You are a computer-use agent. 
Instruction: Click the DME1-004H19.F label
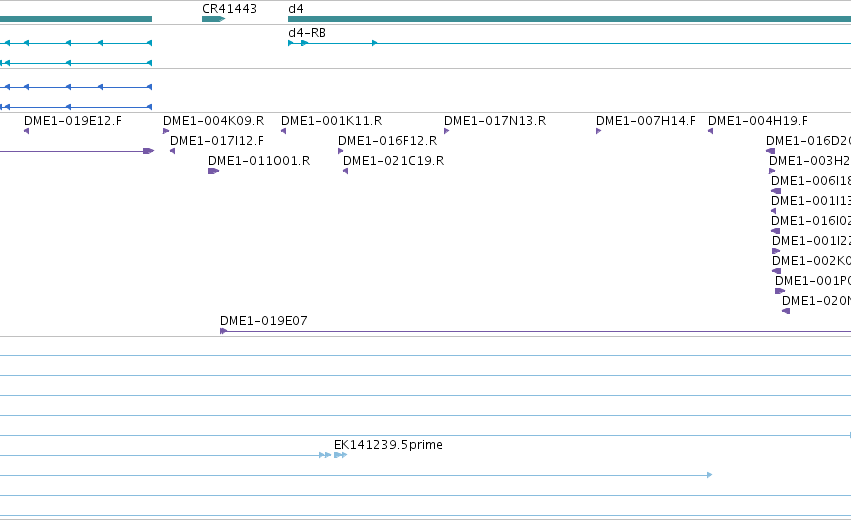[x=758, y=121]
